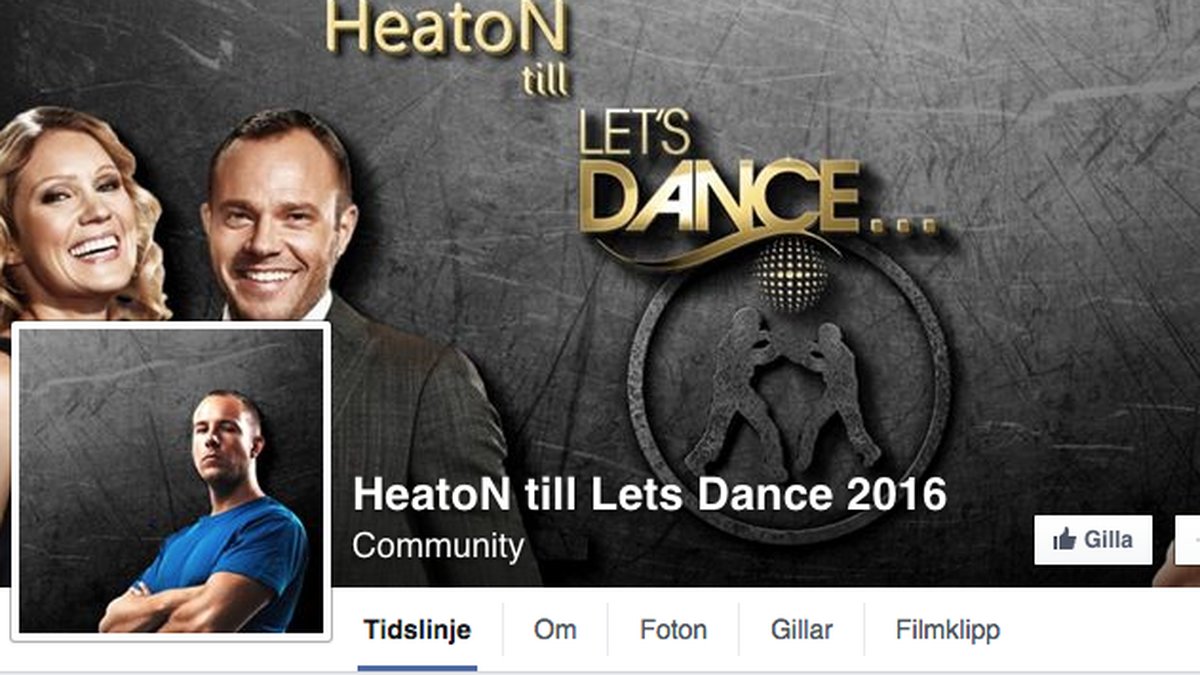Open the profile picture of man in blue shirt
The height and width of the screenshot is (675, 1200).
coord(171,479)
